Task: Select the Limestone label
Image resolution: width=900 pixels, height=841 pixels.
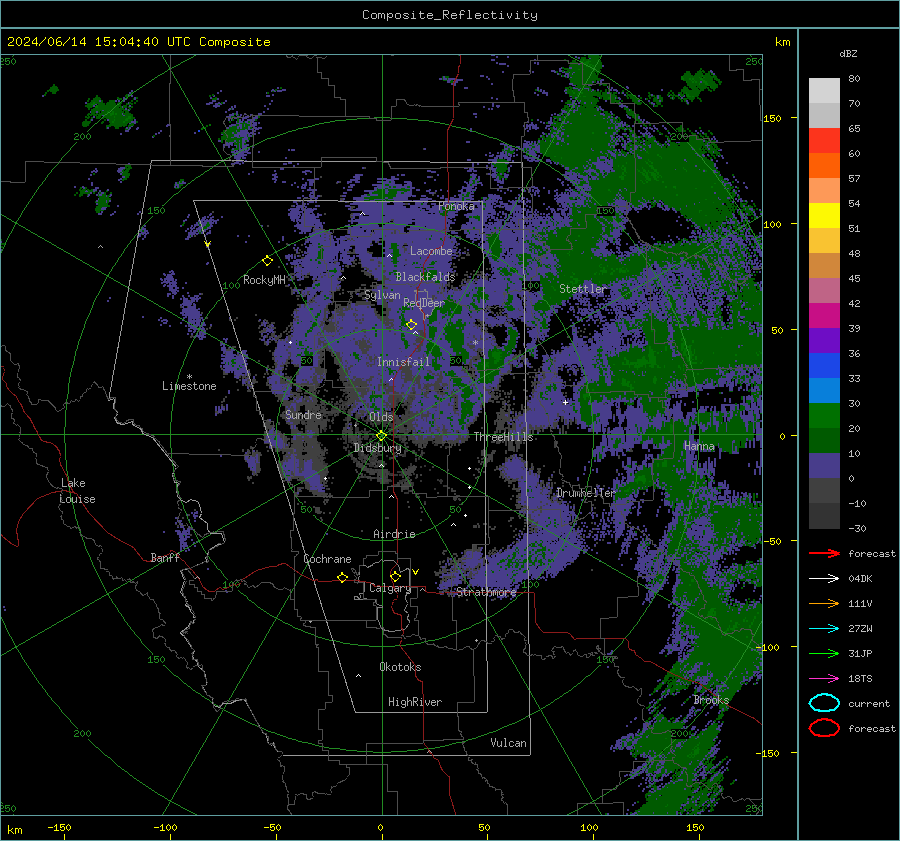Action: [189, 386]
